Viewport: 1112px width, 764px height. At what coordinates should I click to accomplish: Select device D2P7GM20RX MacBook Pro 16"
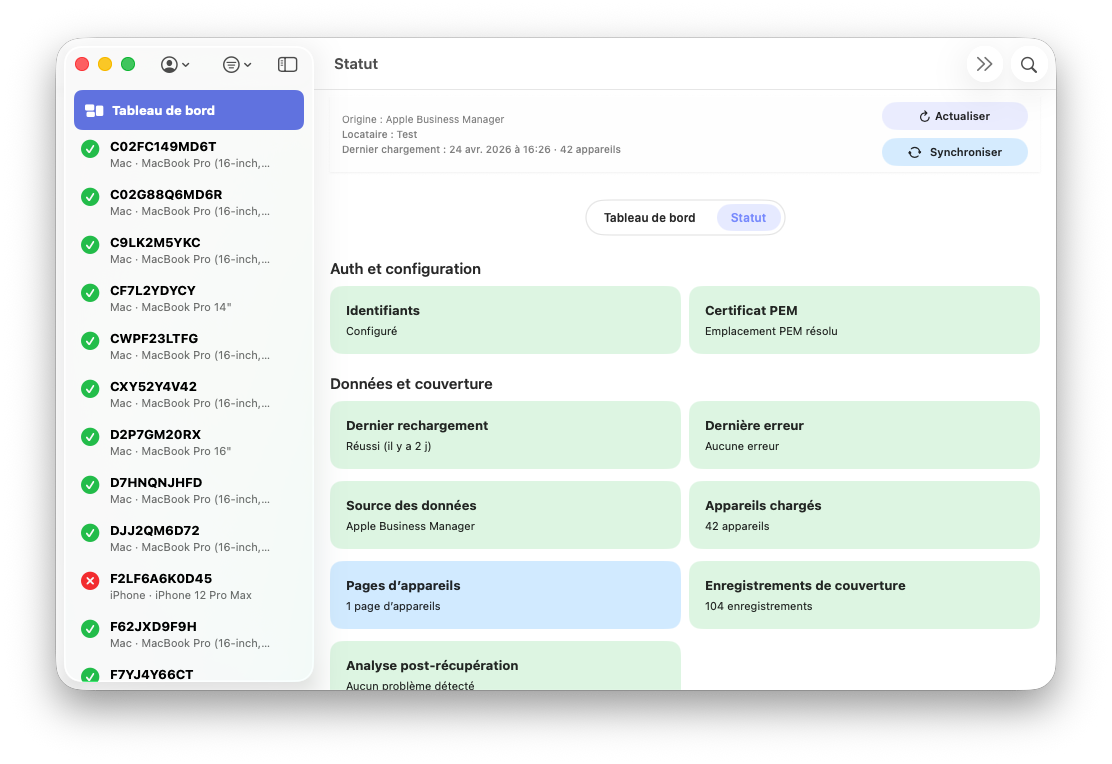[x=189, y=442]
